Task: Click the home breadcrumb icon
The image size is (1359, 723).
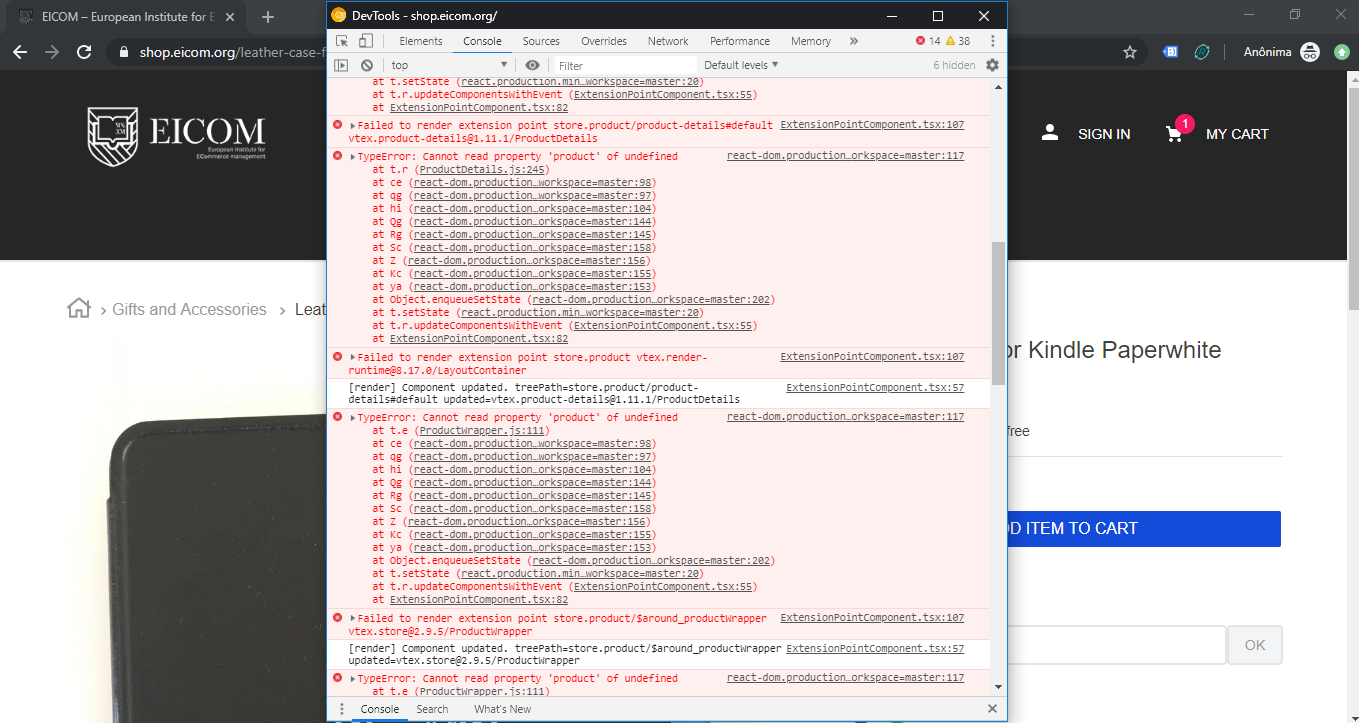Action: click(78, 309)
